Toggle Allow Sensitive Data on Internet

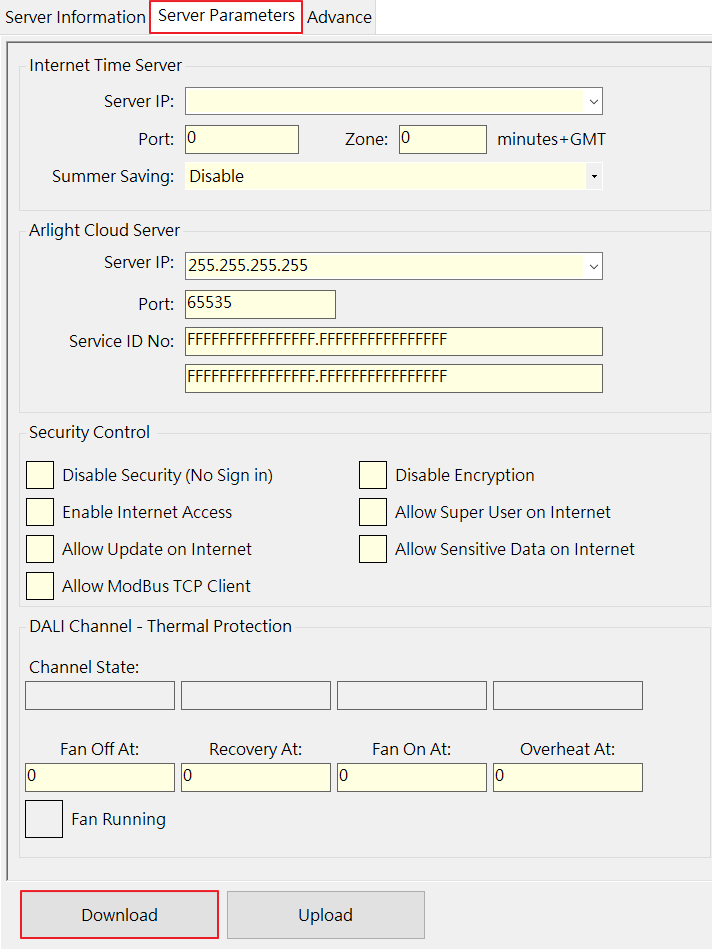[373, 549]
